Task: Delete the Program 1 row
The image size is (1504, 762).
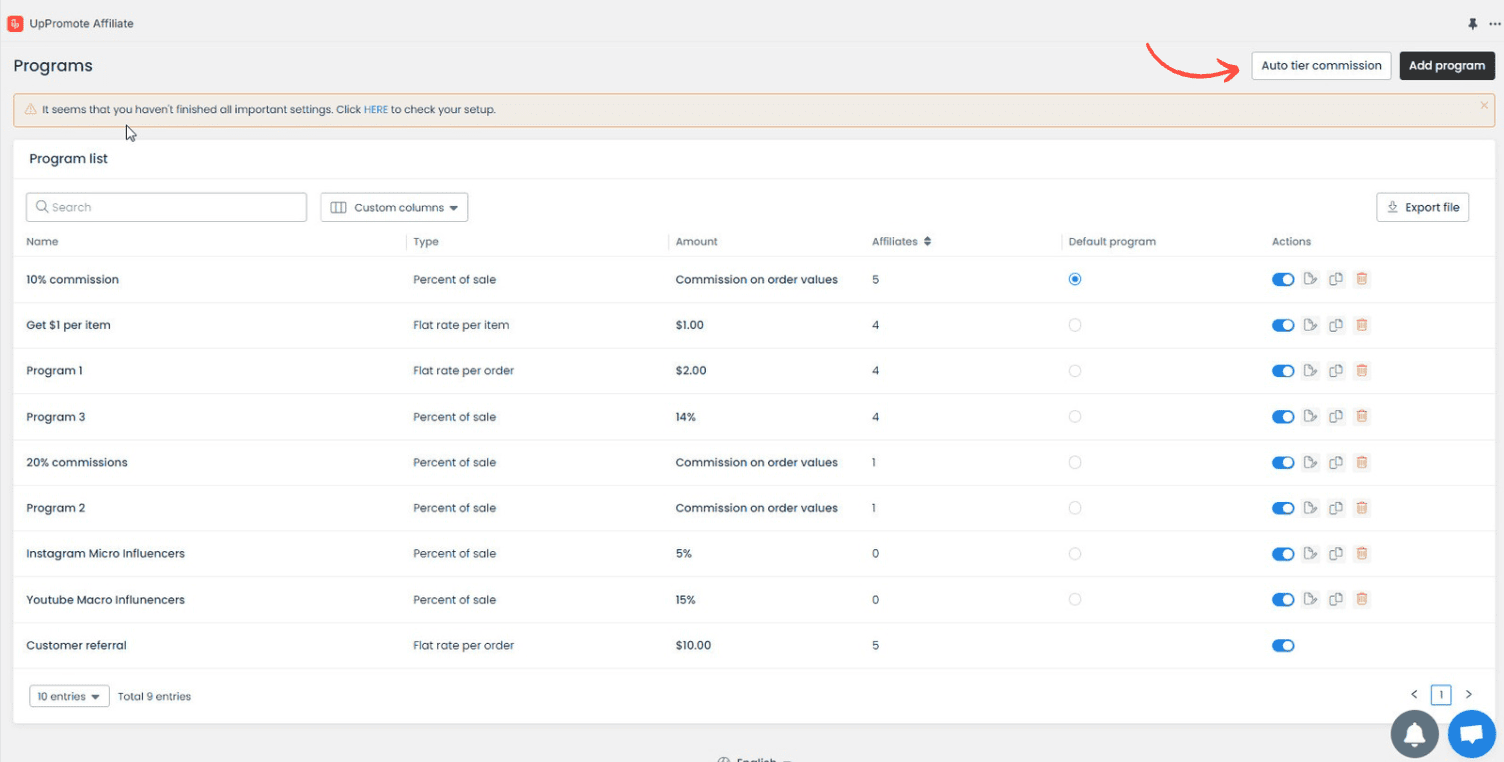Action: (1361, 371)
